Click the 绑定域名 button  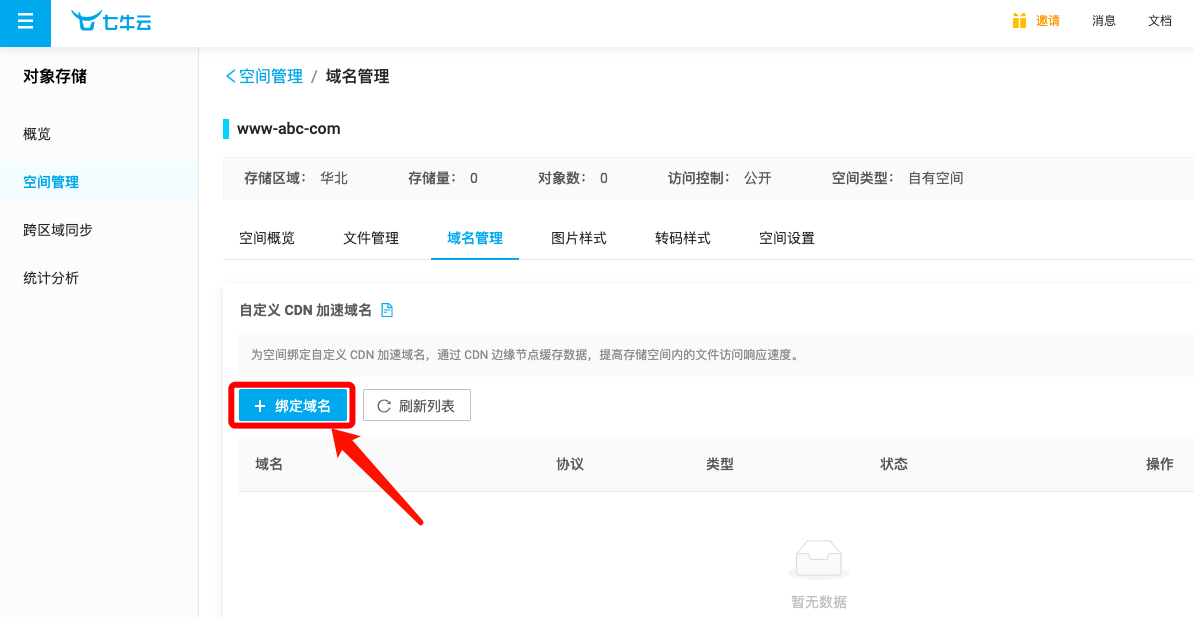[x=293, y=405]
